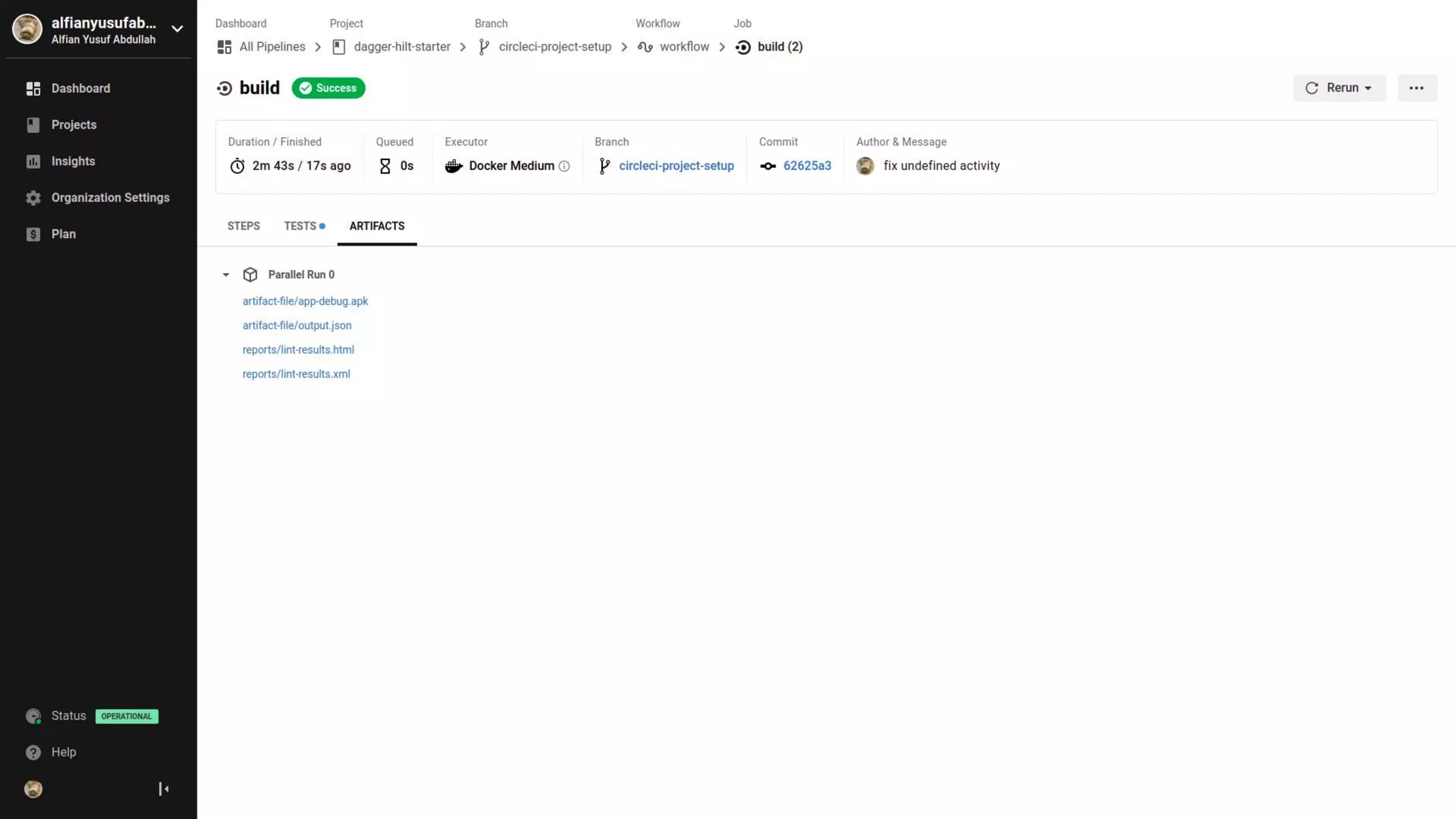This screenshot has width=1456, height=819.
Task: Switch to the STEPS tab
Action: click(x=243, y=226)
